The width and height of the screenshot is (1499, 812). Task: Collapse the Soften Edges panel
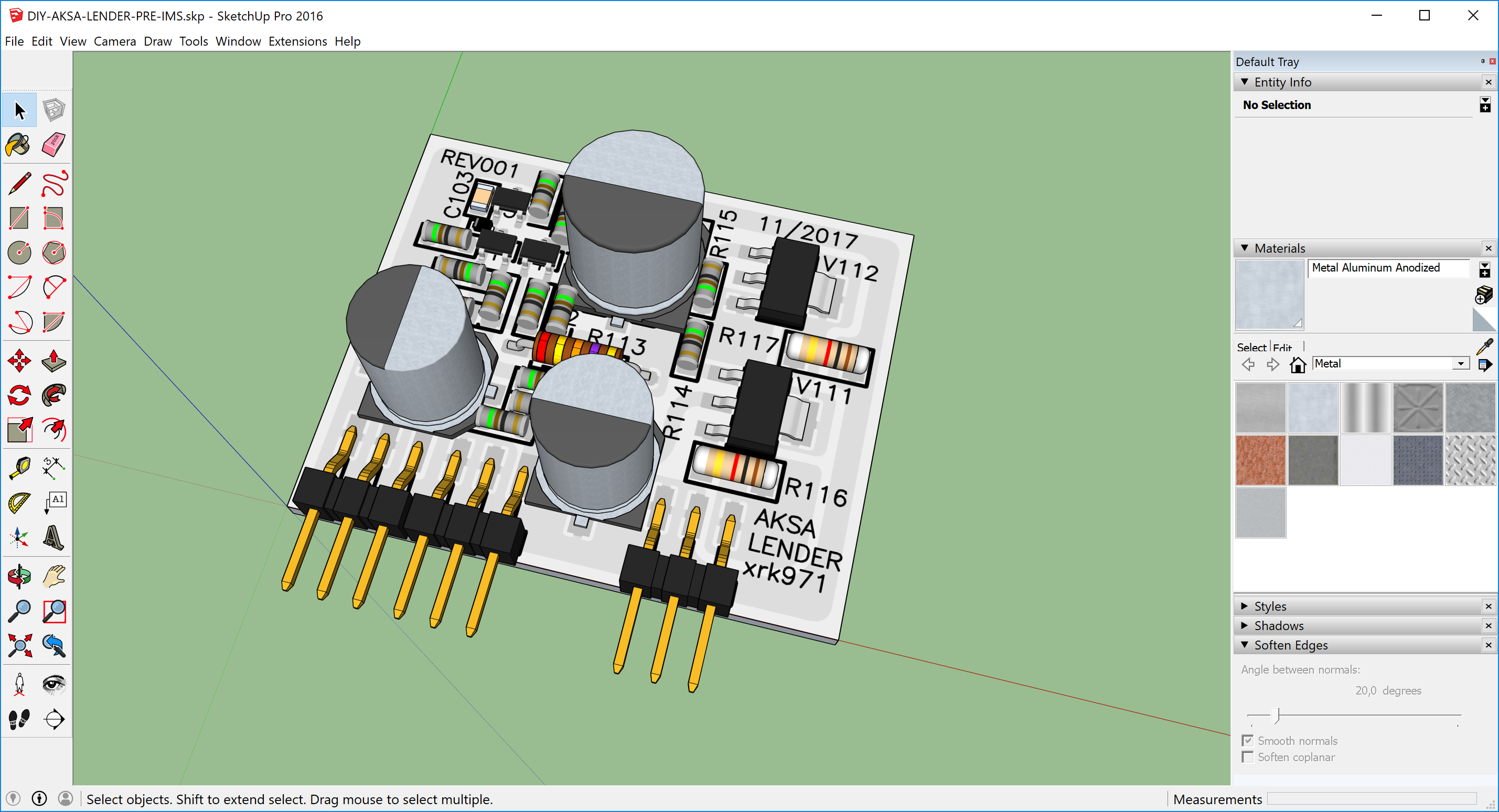[x=1244, y=644]
